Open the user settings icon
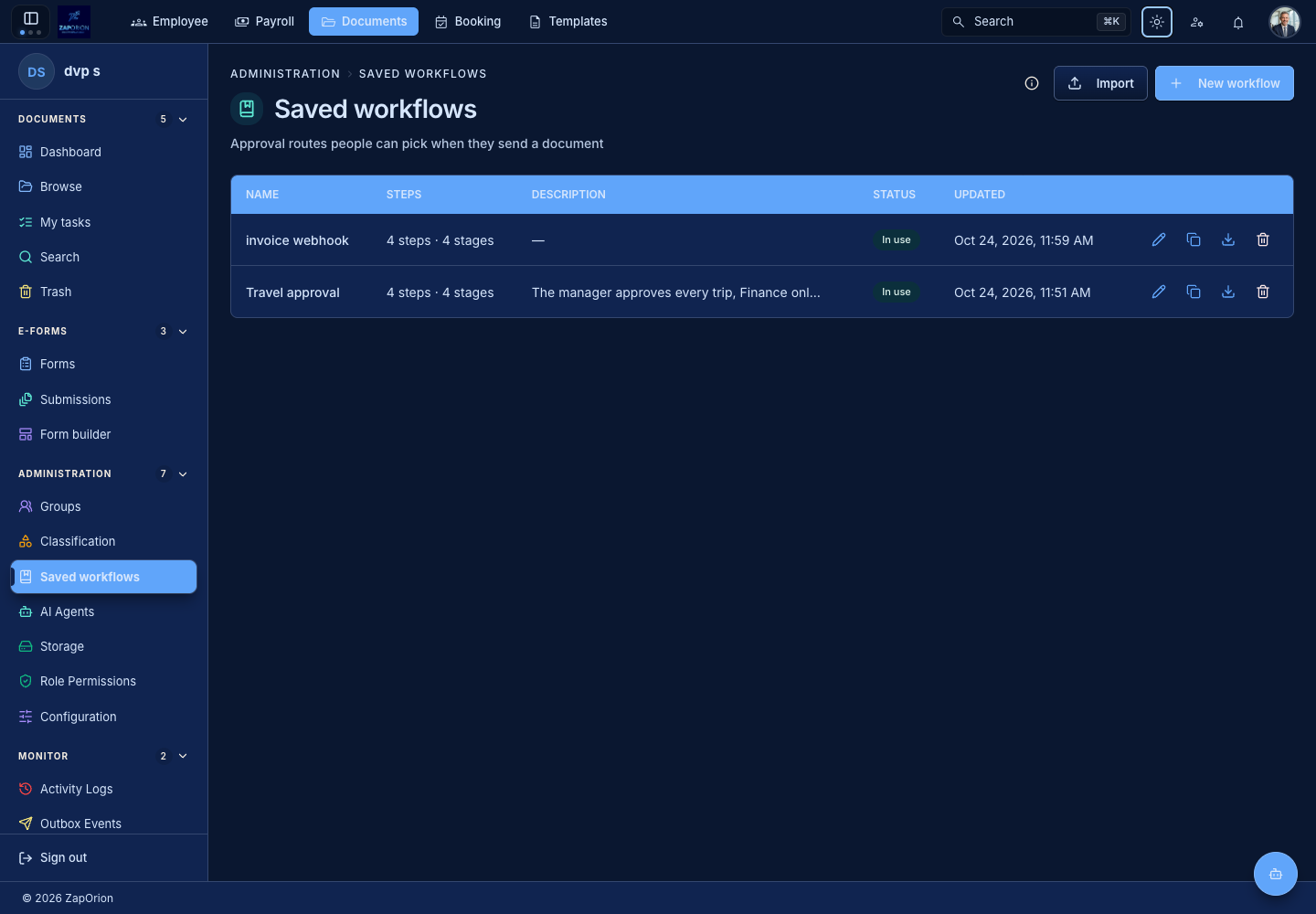1316x914 pixels. pyautogui.click(x=1197, y=22)
